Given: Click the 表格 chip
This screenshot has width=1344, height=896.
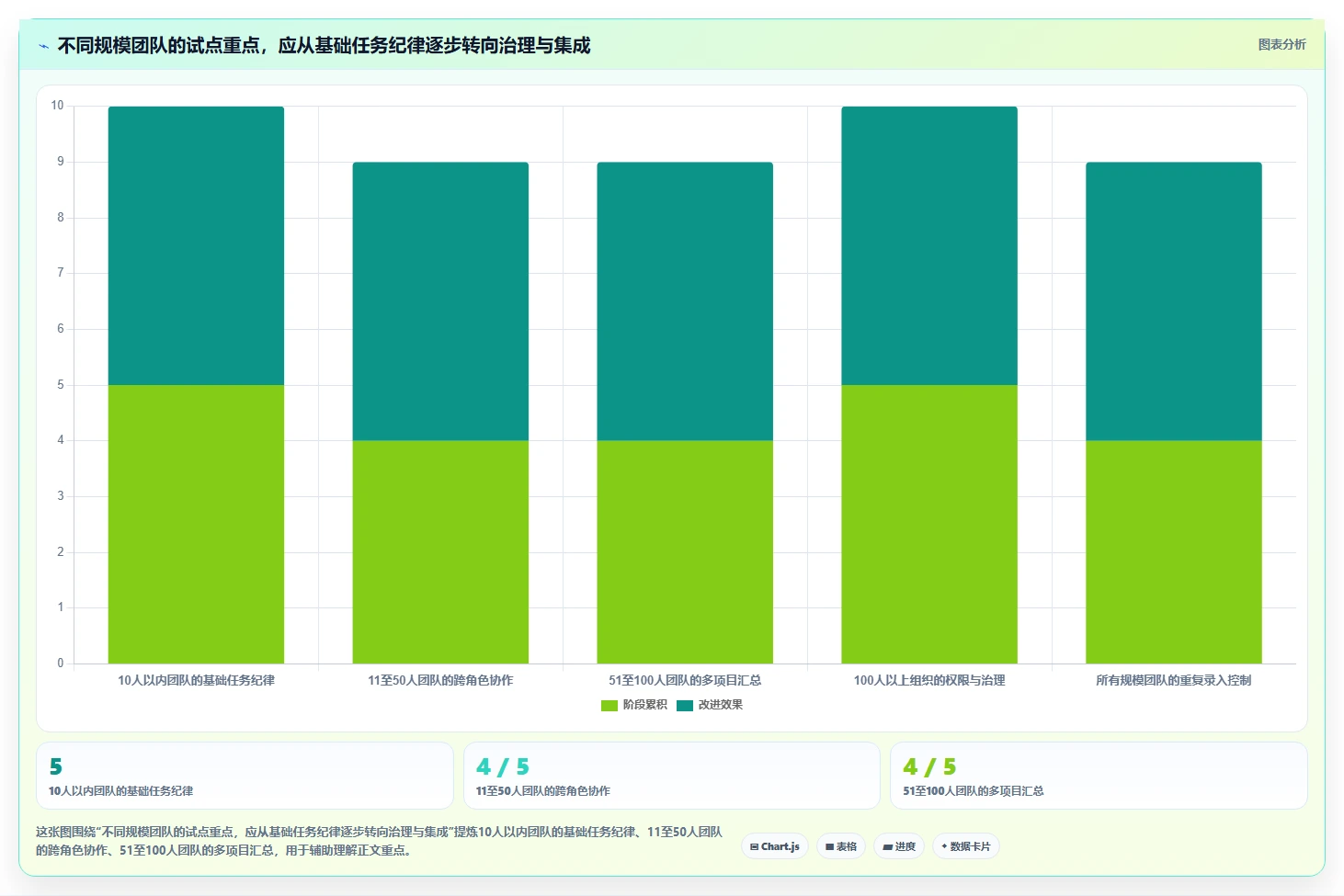Looking at the screenshot, I should pos(841,846).
